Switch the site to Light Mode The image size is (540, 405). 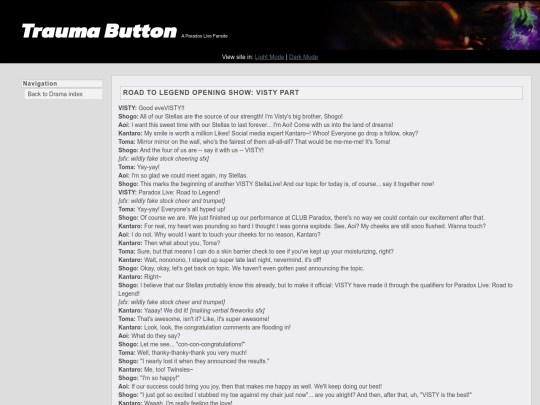[269, 57]
